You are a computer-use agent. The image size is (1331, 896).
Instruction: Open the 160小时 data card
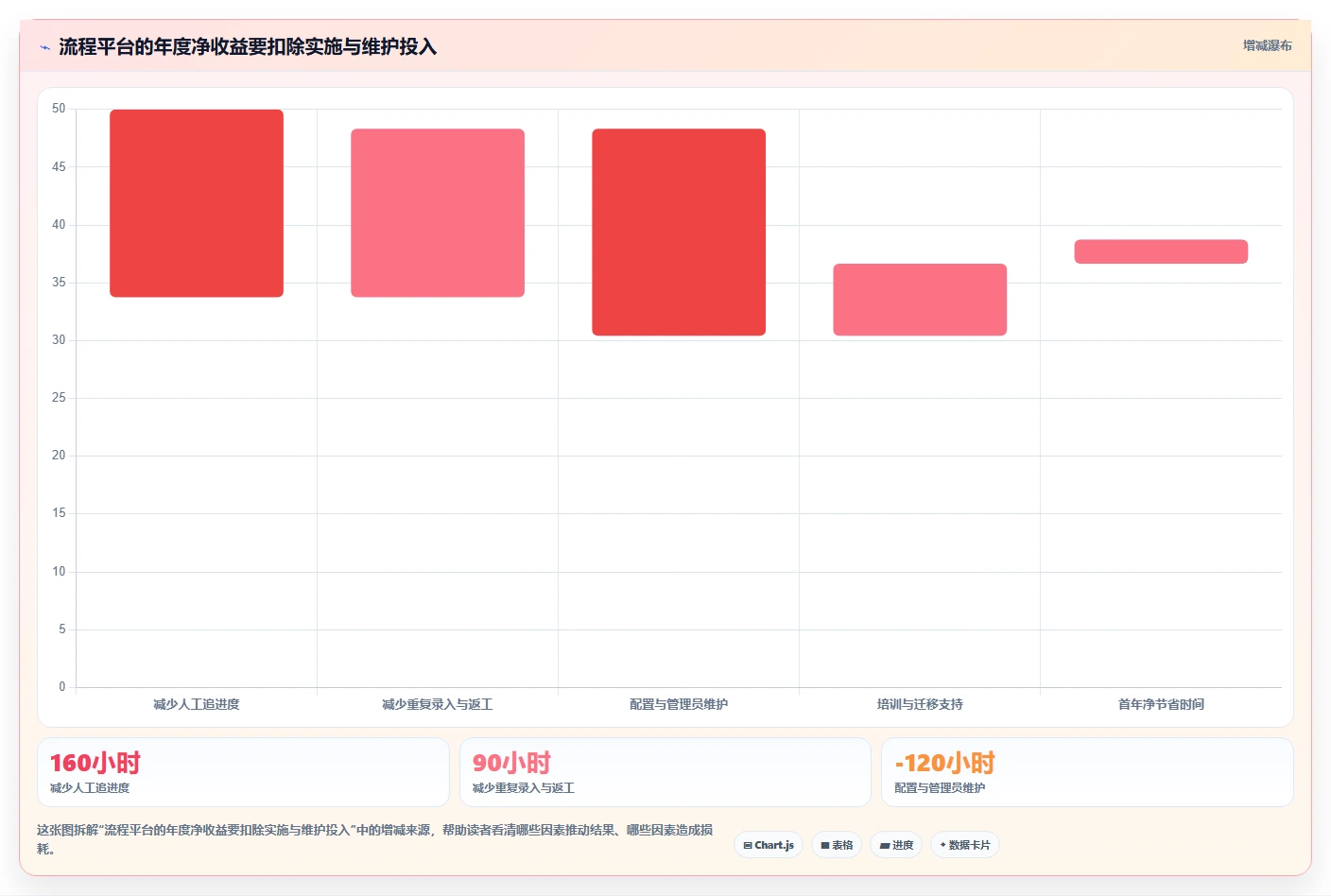coord(243,772)
